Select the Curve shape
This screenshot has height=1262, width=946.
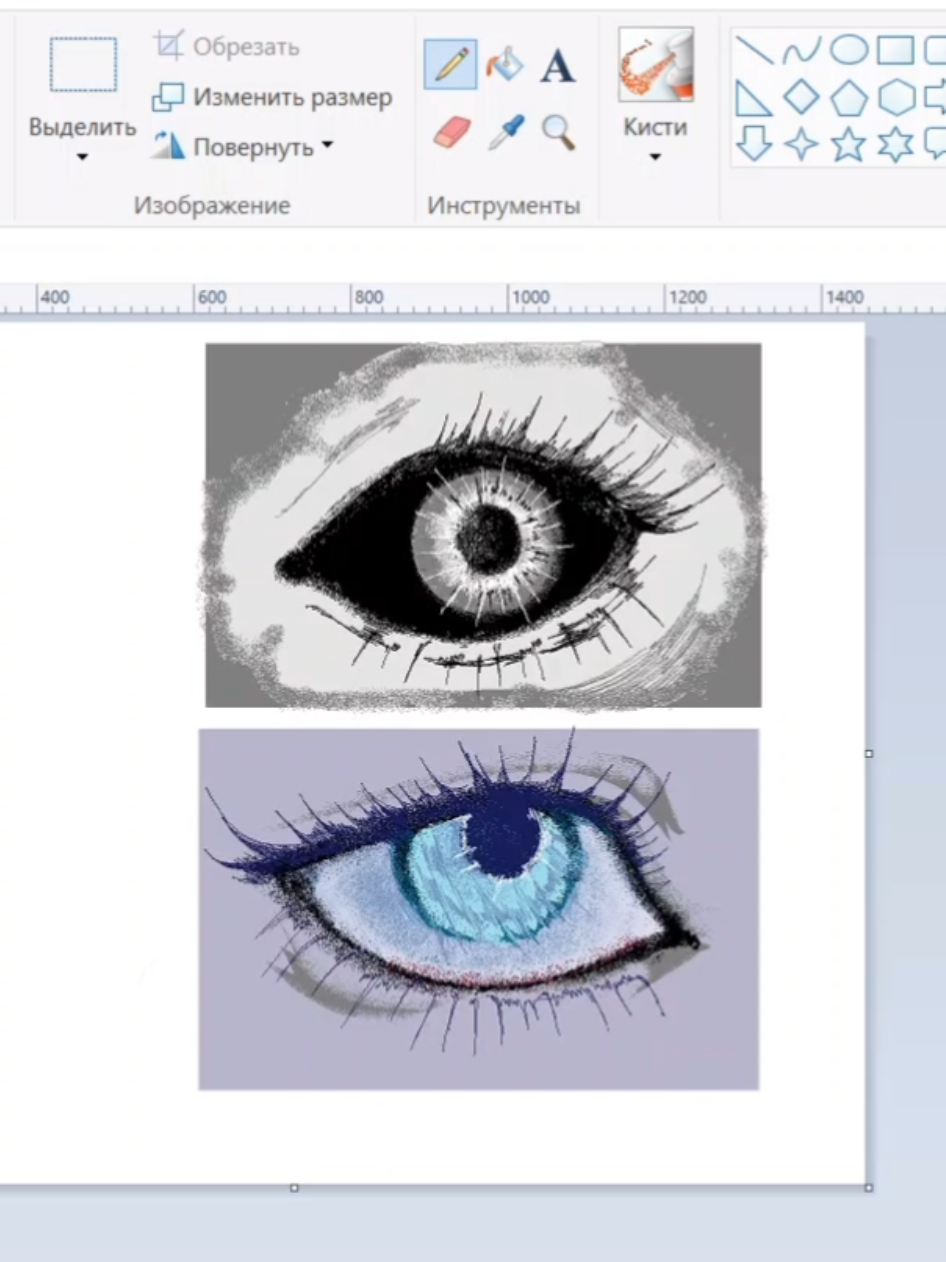pyautogui.click(x=801, y=49)
